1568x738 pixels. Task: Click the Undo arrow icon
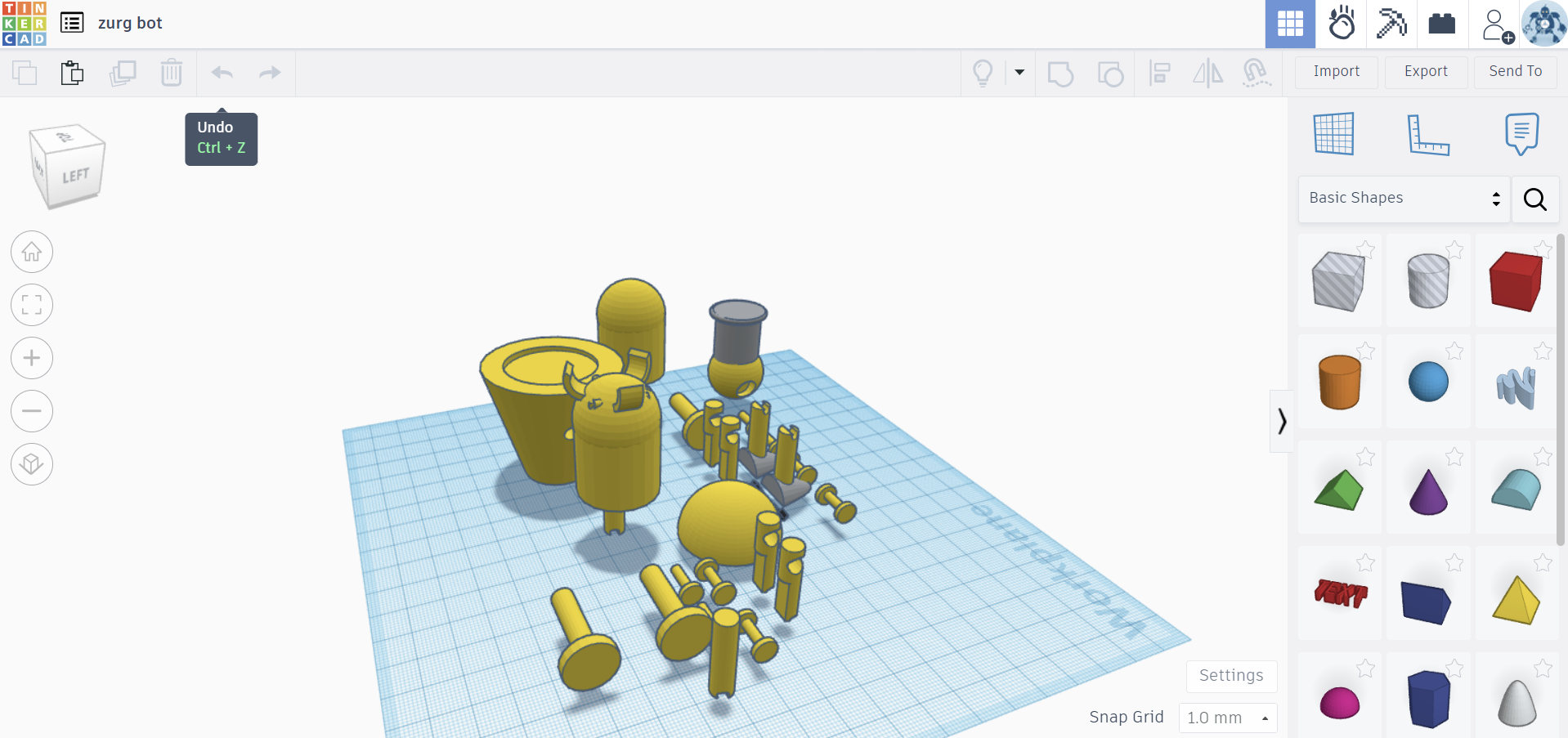(222, 73)
